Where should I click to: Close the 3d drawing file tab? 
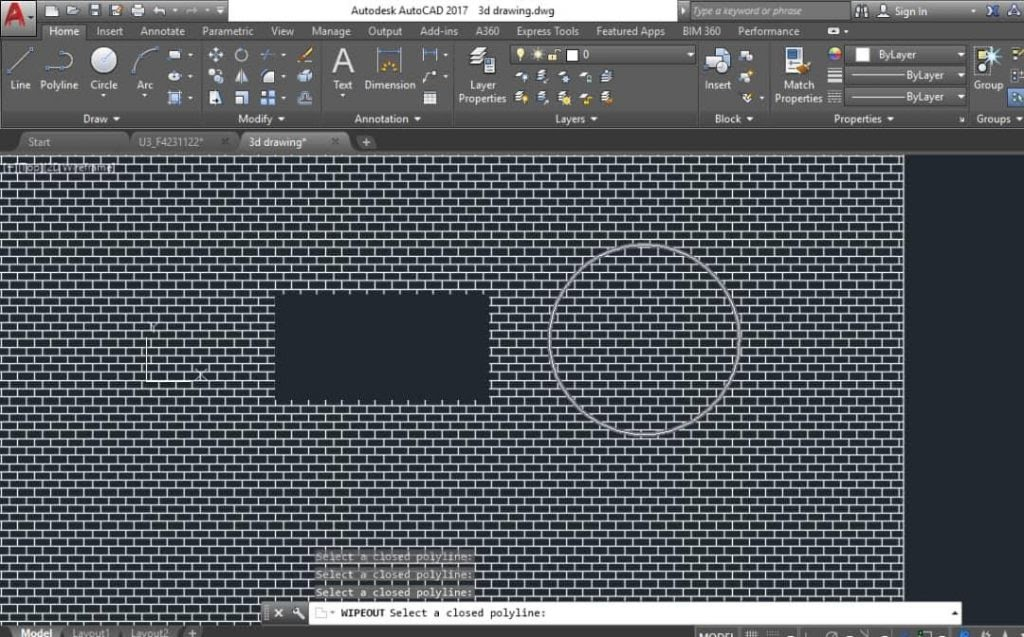pyautogui.click(x=334, y=141)
